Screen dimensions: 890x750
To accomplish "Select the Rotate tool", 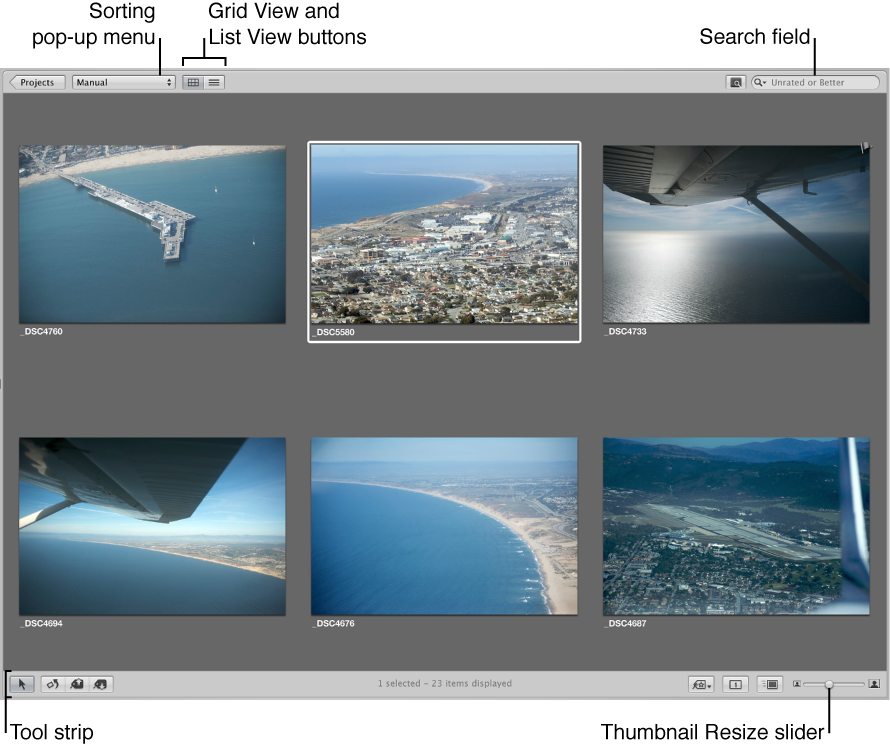I will pyautogui.click(x=53, y=684).
